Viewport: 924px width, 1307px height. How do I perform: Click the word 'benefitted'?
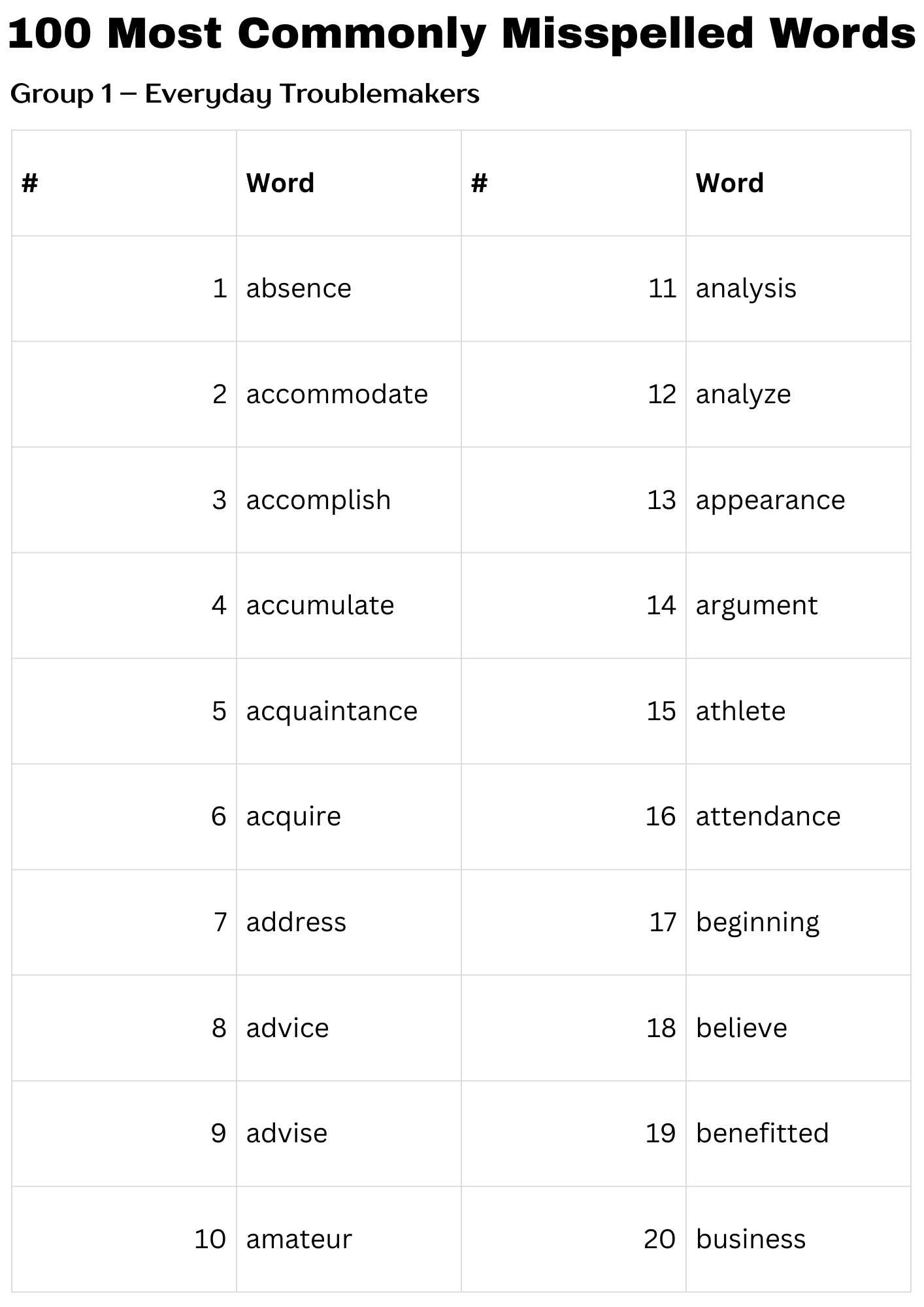pos(762,1133)
